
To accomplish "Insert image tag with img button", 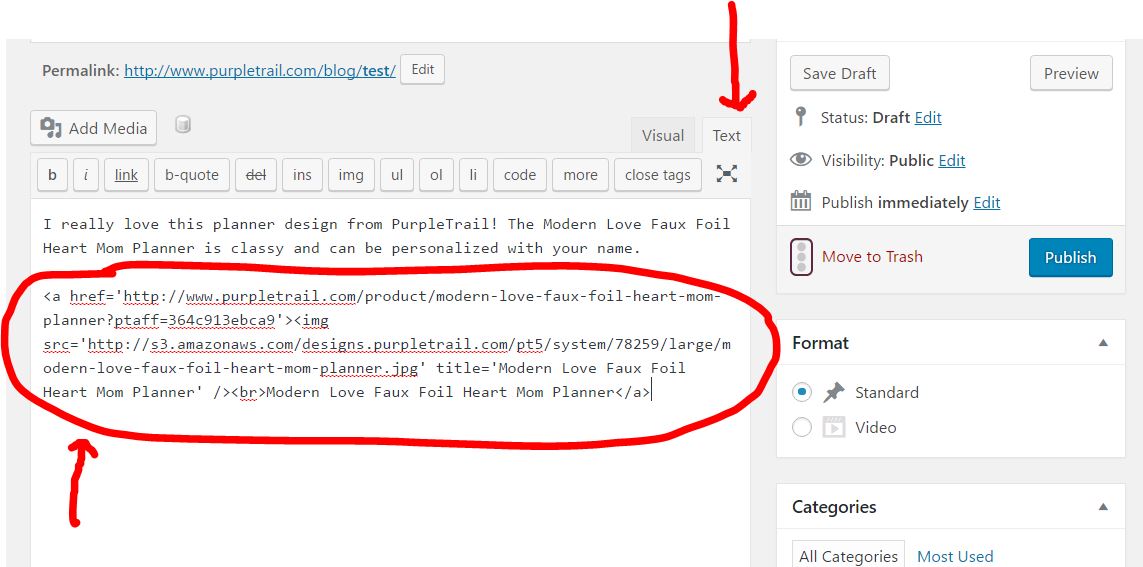I will pyautogui.click(x=351, y=175).
